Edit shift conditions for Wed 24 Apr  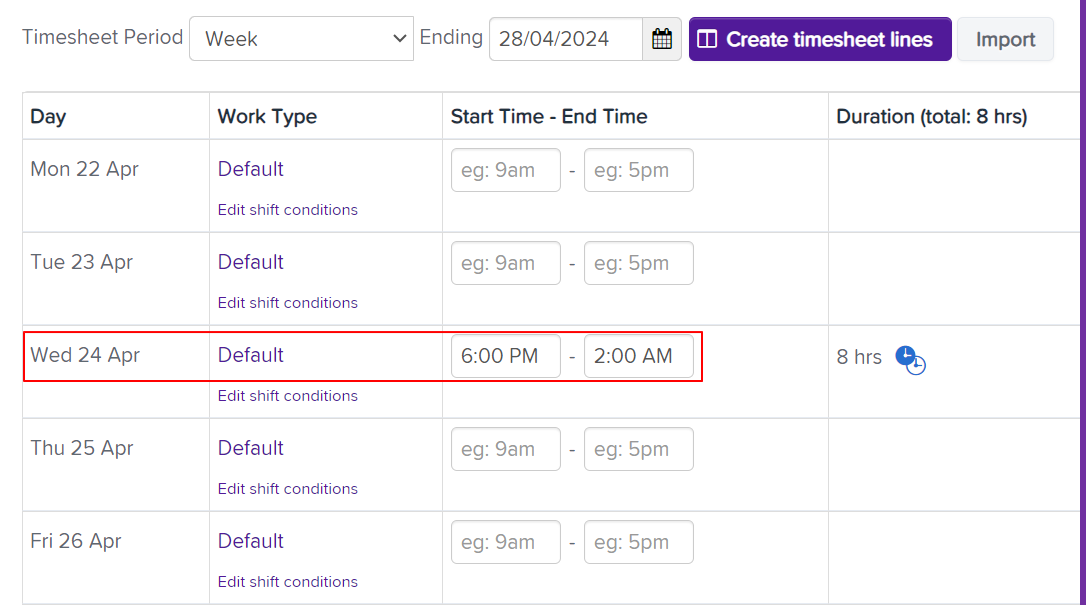pyautogui.click(x=288, y=396)
